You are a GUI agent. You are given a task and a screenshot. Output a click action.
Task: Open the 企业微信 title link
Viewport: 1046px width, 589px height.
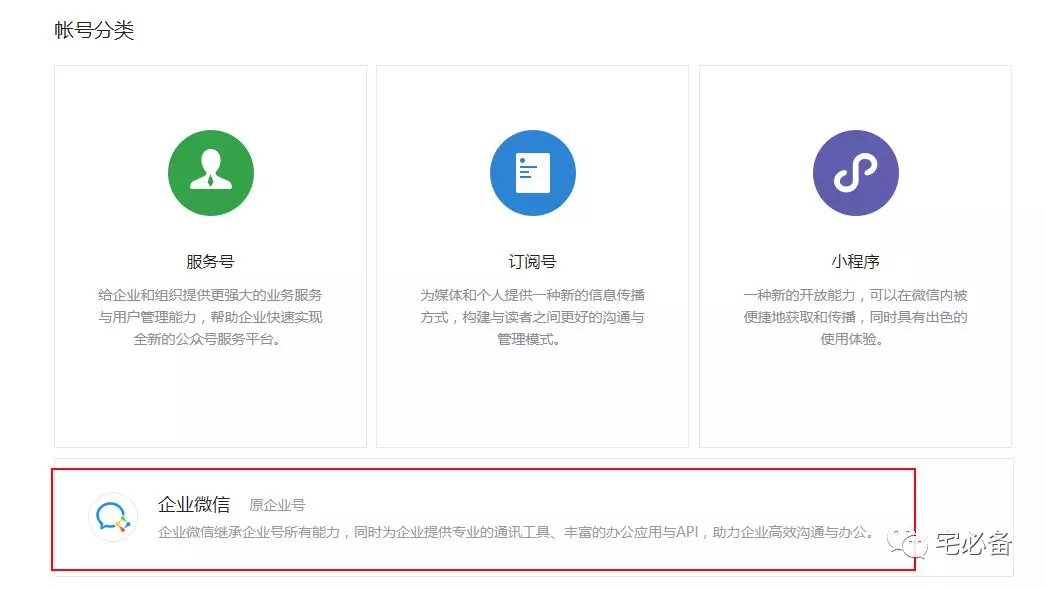click(x=194, y=504)
